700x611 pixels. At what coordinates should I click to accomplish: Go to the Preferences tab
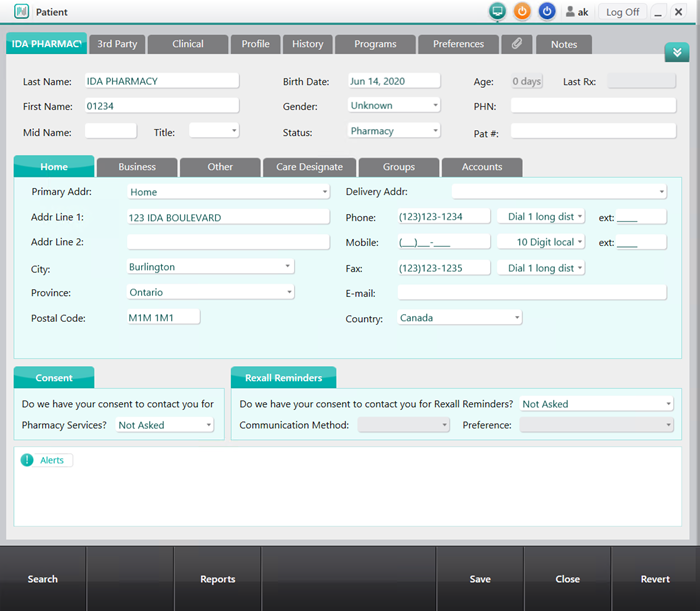[458, 44]
